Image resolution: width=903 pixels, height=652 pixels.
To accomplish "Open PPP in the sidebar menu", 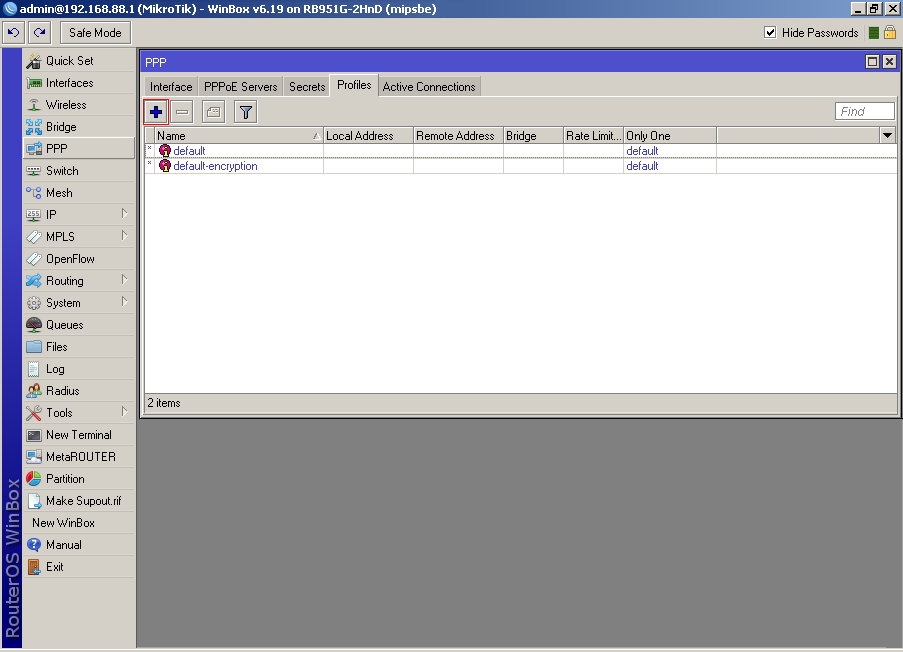I will tap(79, 149).
